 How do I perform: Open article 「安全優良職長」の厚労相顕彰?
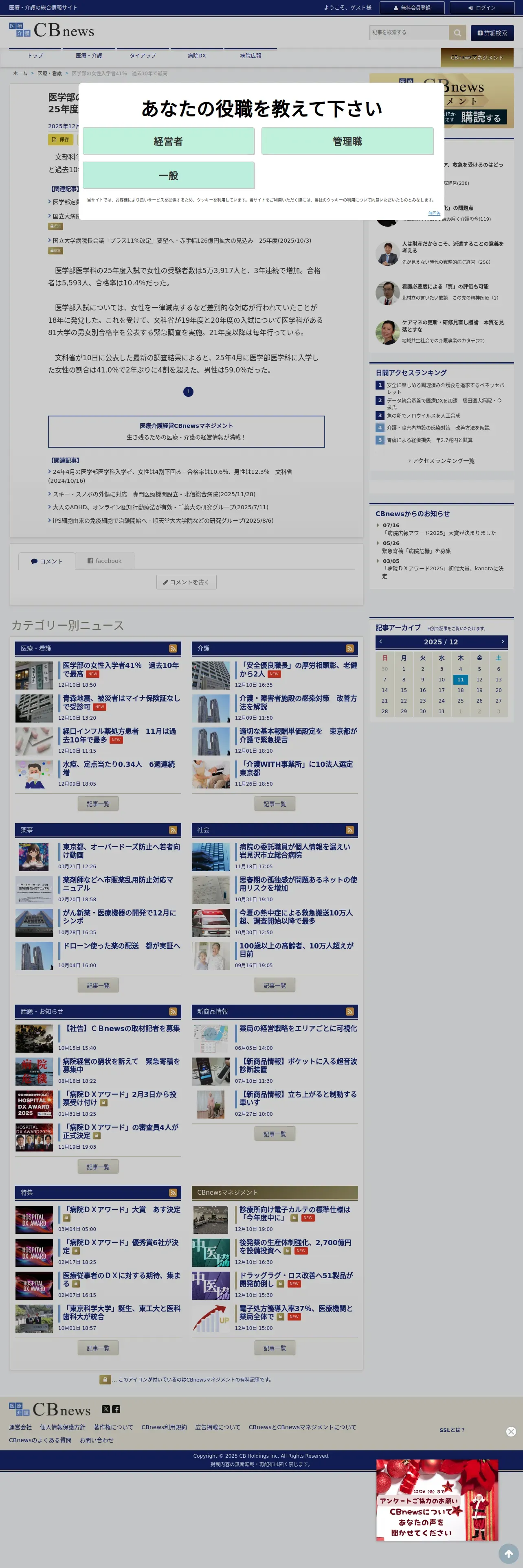tap(298, 670)
